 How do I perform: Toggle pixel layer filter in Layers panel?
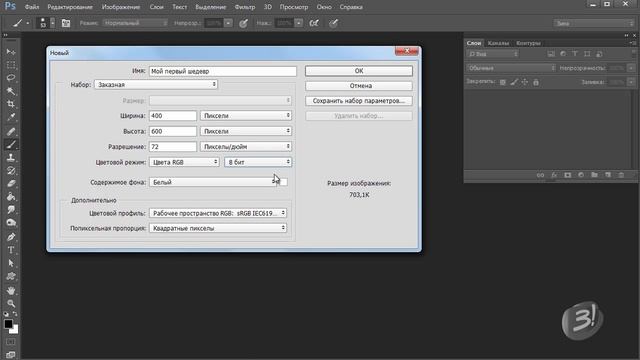click(551, 54)
